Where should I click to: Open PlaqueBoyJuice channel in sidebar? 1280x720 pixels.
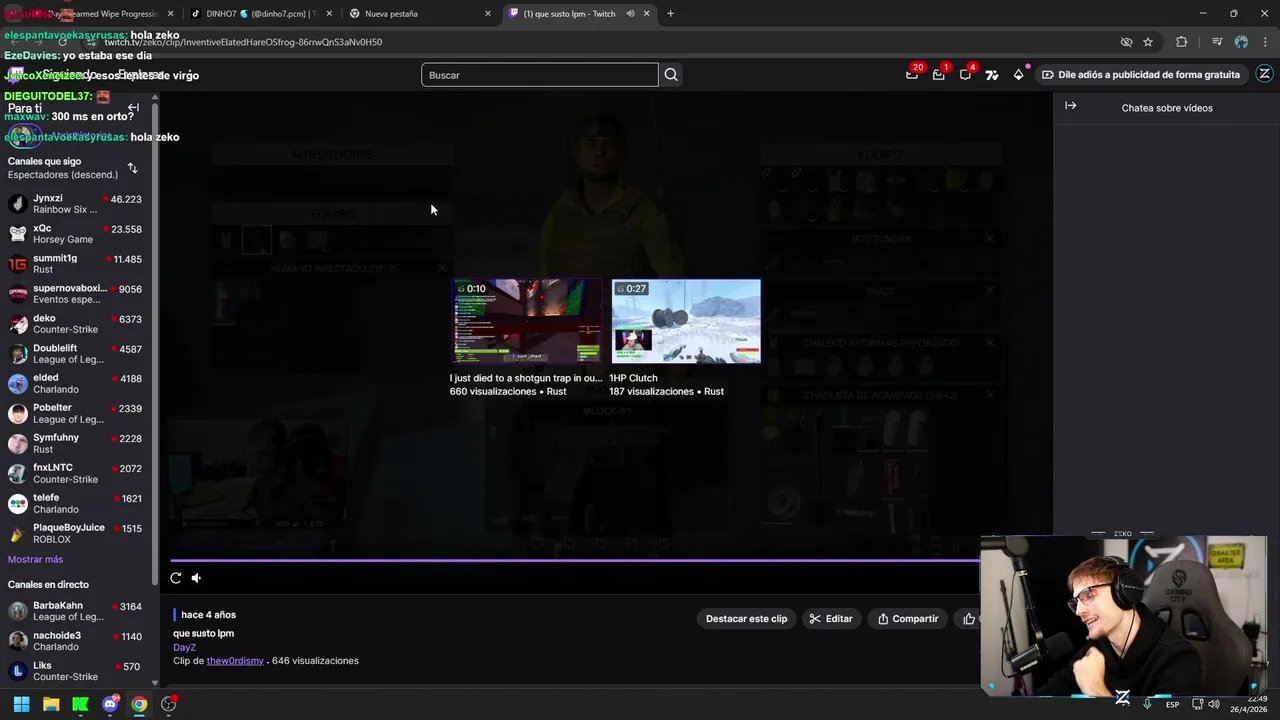[x=76, y=534]
